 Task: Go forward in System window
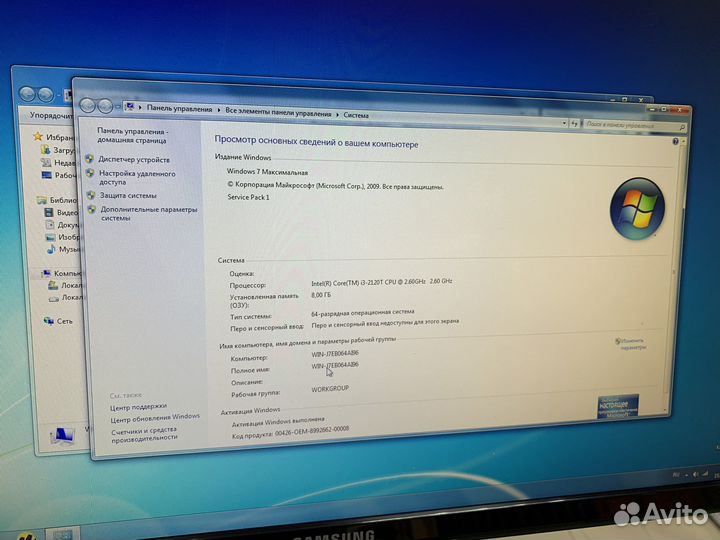105,107
